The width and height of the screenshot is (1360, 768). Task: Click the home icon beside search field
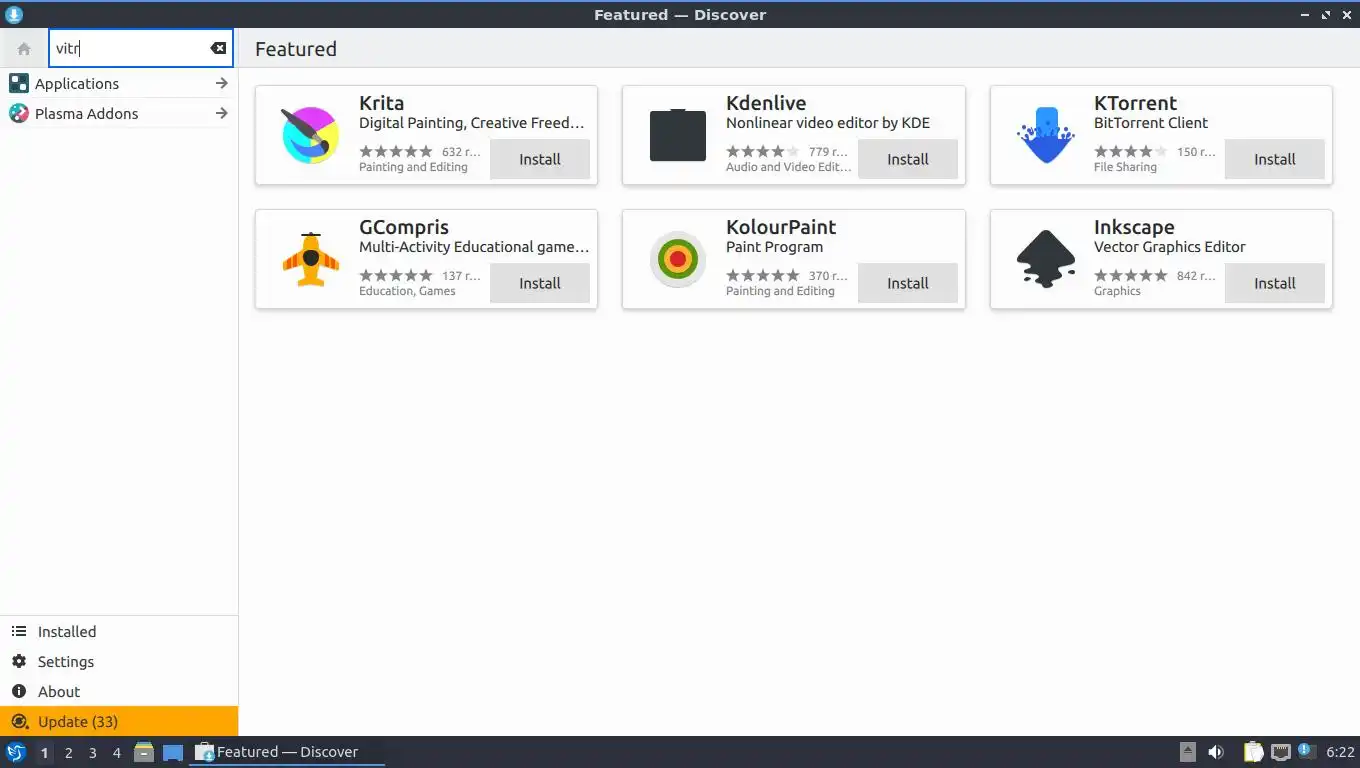point(24,48)
